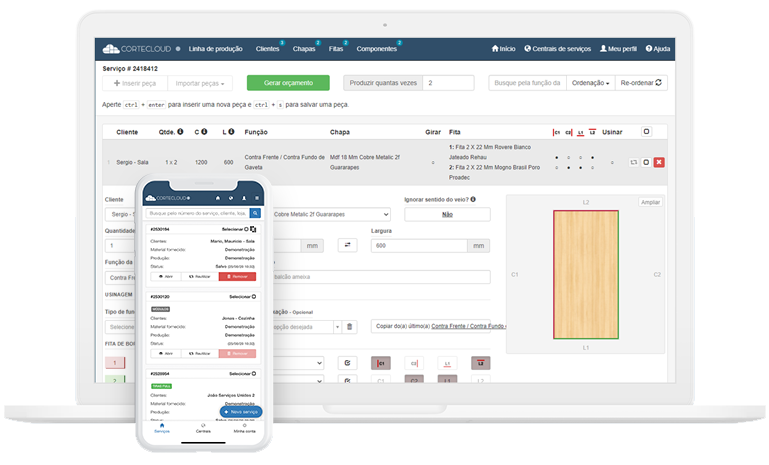Click the green Gerar orçamento button
769x465 pixels.
288,83
